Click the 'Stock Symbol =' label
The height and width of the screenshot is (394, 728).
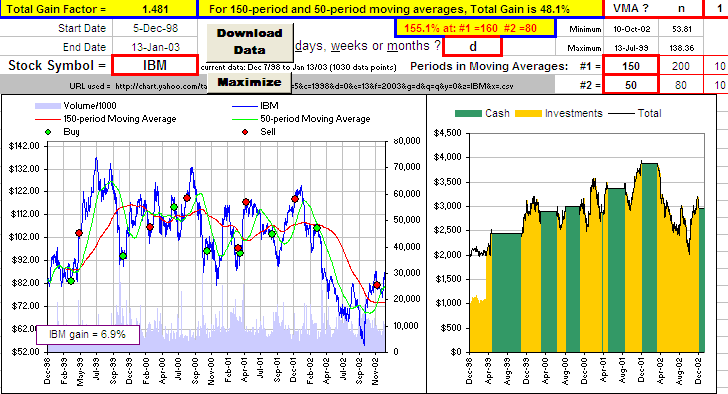(57, 65)
